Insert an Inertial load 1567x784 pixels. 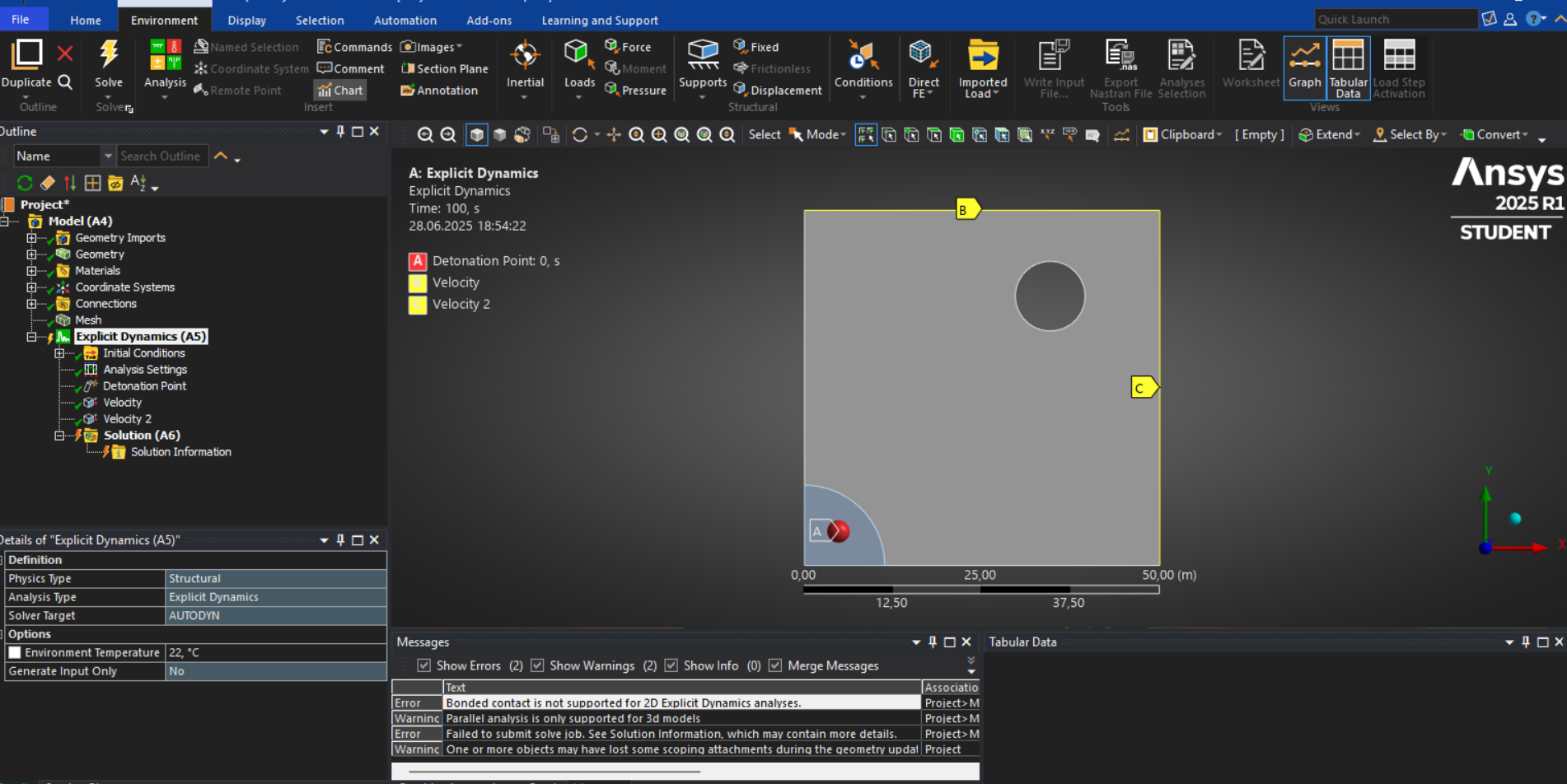click(x=525, y=64)
